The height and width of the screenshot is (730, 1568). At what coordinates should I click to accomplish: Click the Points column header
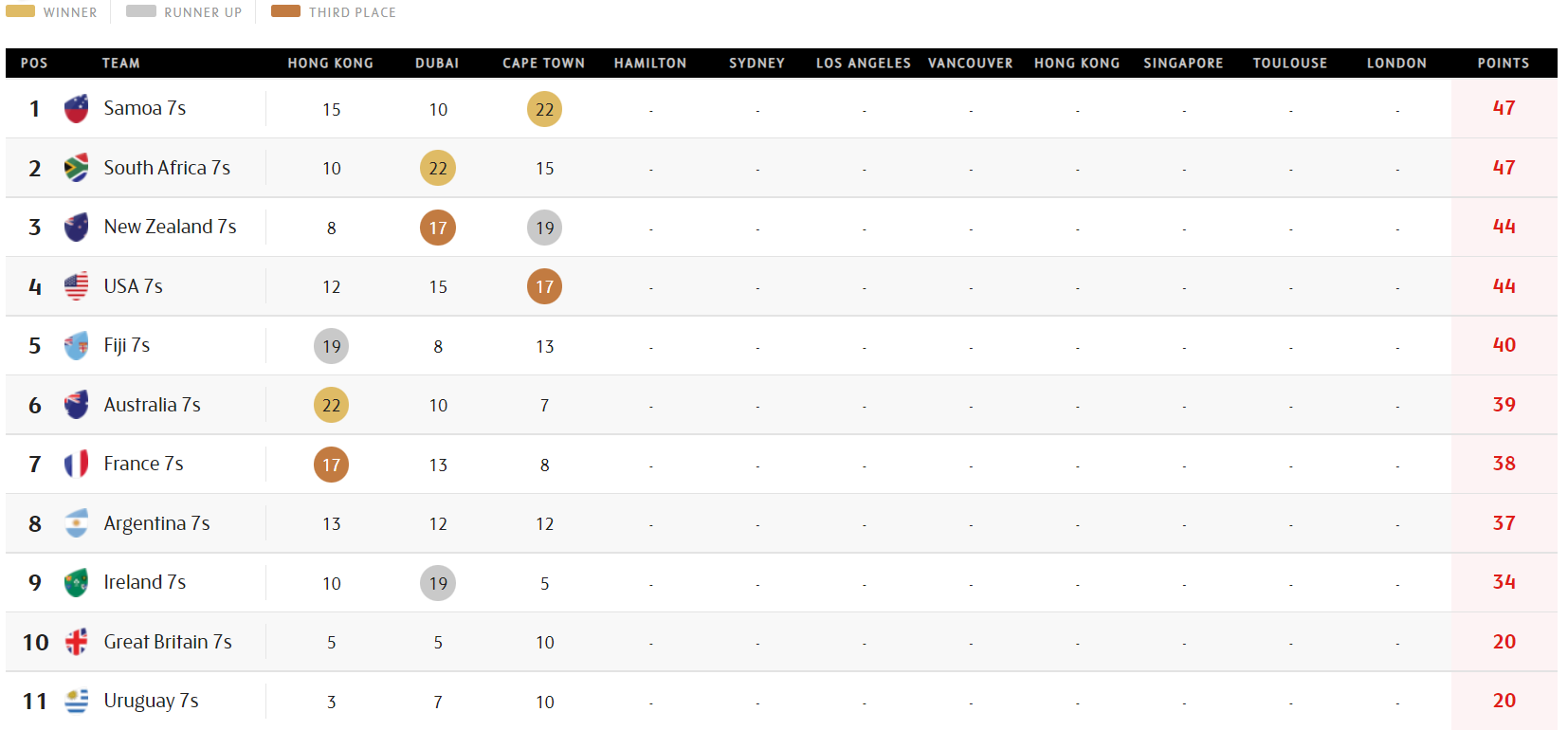1503,64
